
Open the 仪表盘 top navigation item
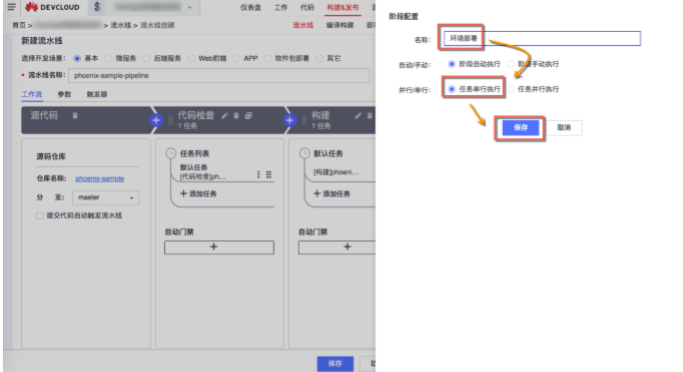(251, 7)
